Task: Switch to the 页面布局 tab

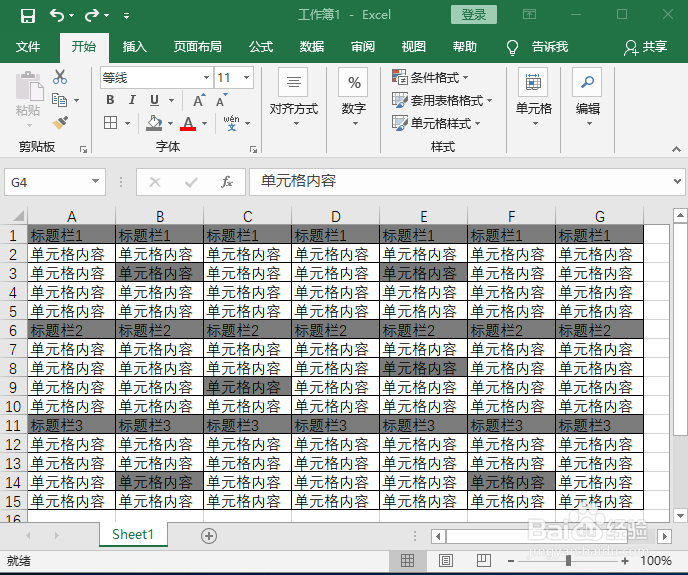Action: pyautogui.click(x=197, y=47)
